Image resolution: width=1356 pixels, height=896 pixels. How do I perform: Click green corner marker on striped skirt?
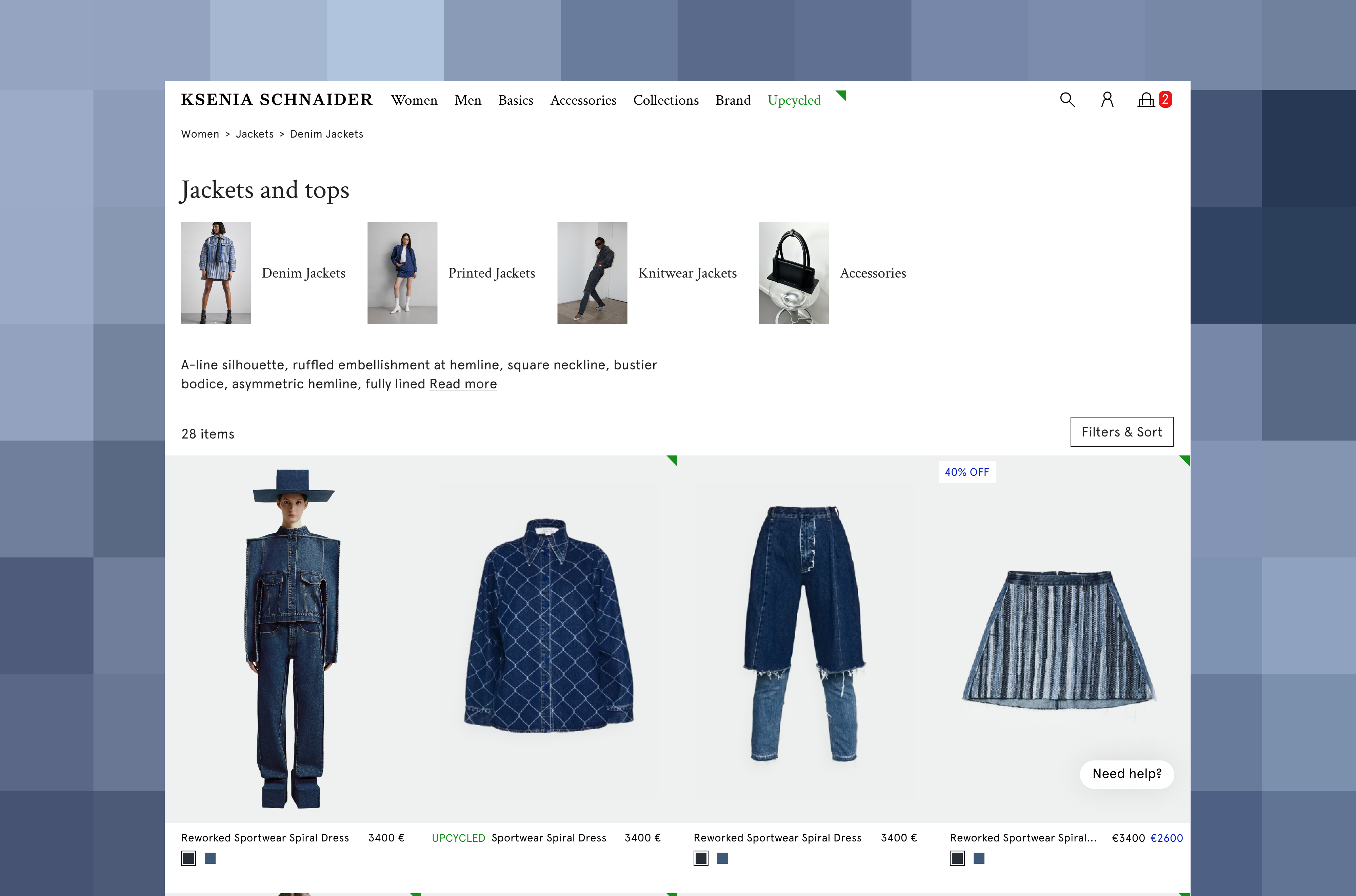tap(1185, 460)
